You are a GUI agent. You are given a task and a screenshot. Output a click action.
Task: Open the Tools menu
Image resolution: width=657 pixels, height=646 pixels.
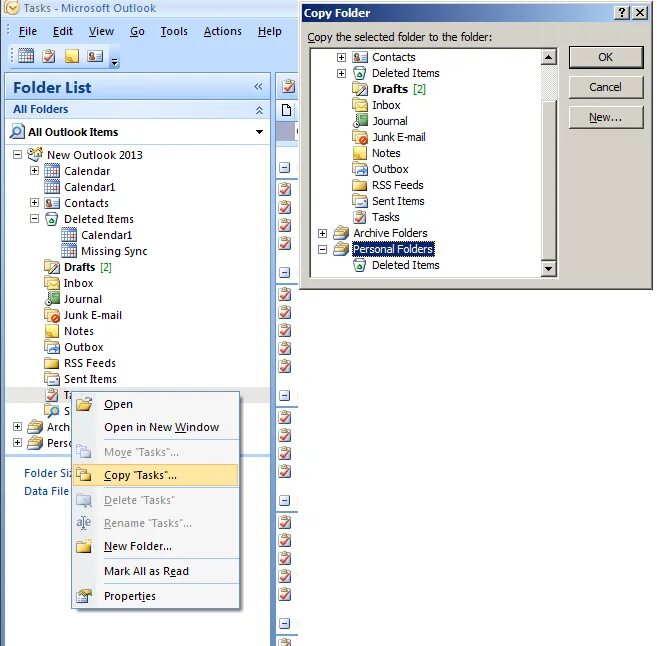(x=174, y=31)
